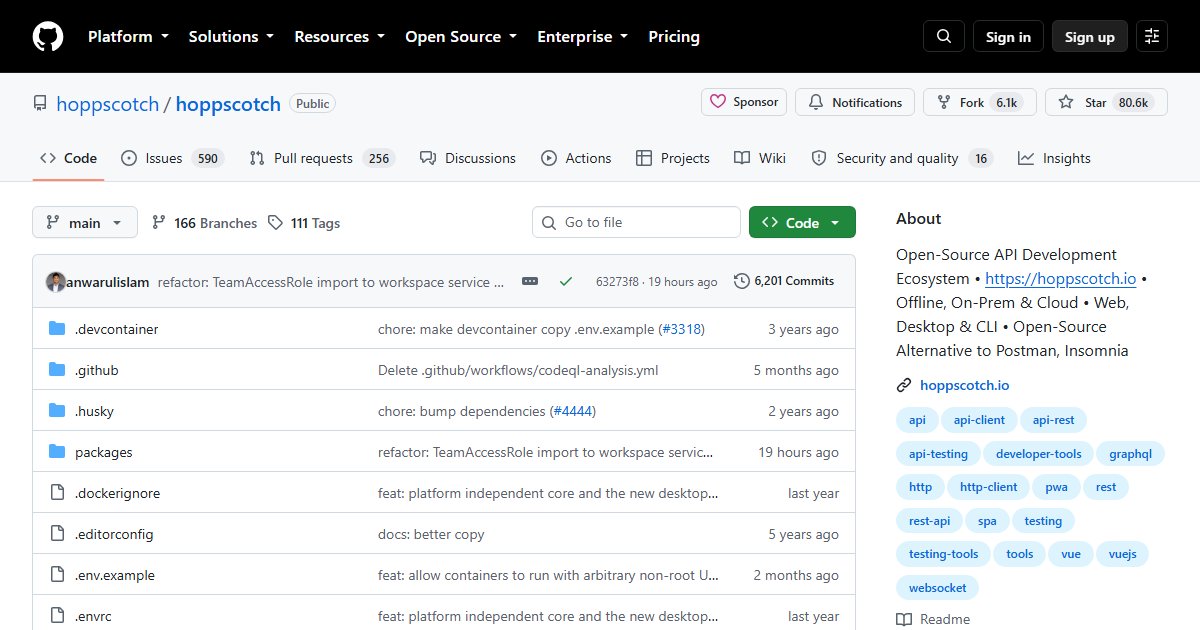View 6,201 Commits history

tap(784, 281)
